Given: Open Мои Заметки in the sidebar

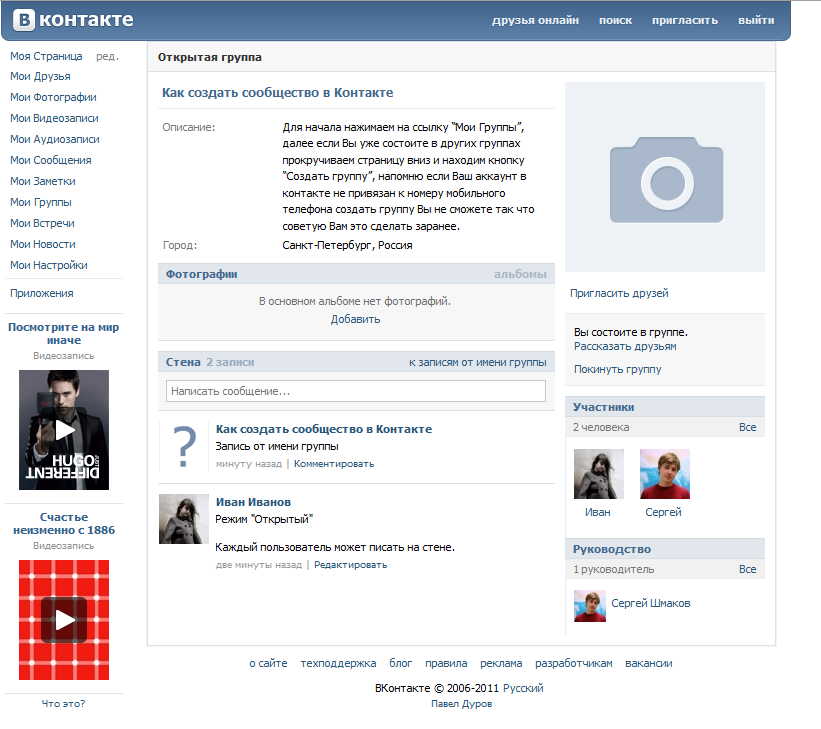Looking at the screenshot, I should (42, 181).
